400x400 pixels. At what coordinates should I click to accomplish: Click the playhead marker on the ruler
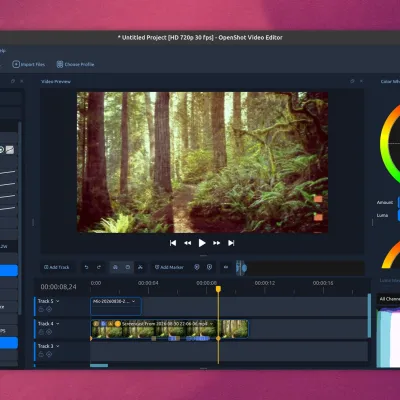coord(218,289)
